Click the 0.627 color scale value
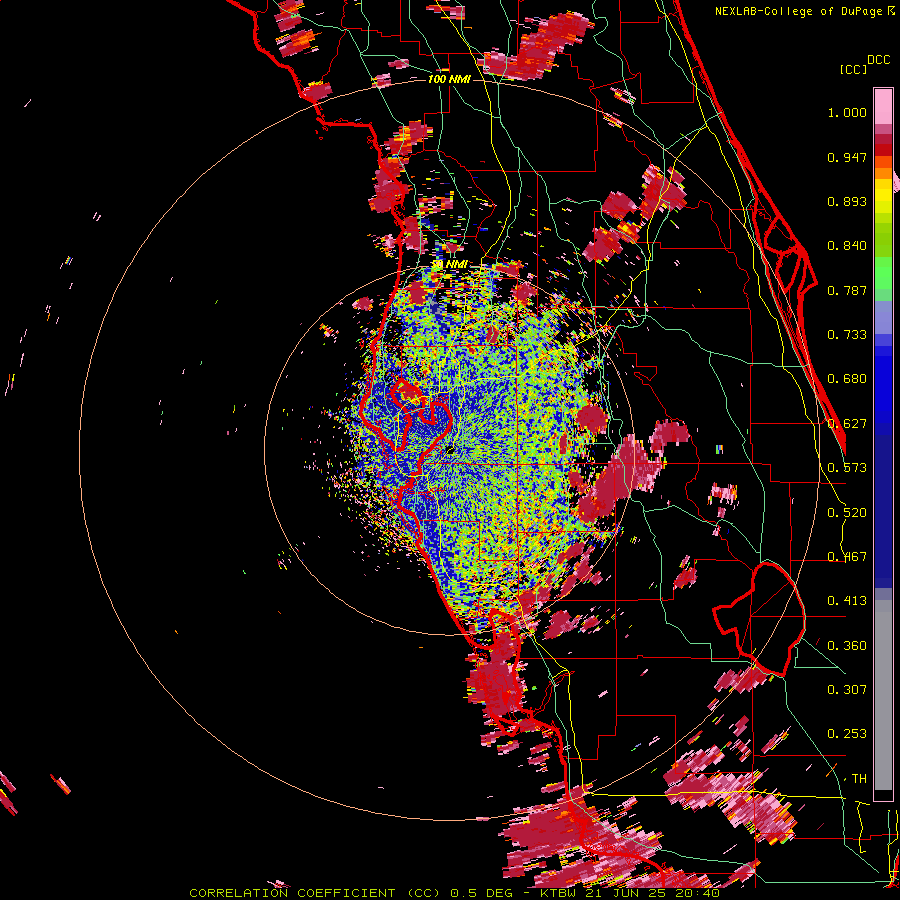This screenshot has width=900, height=900. tap(847, 424)
